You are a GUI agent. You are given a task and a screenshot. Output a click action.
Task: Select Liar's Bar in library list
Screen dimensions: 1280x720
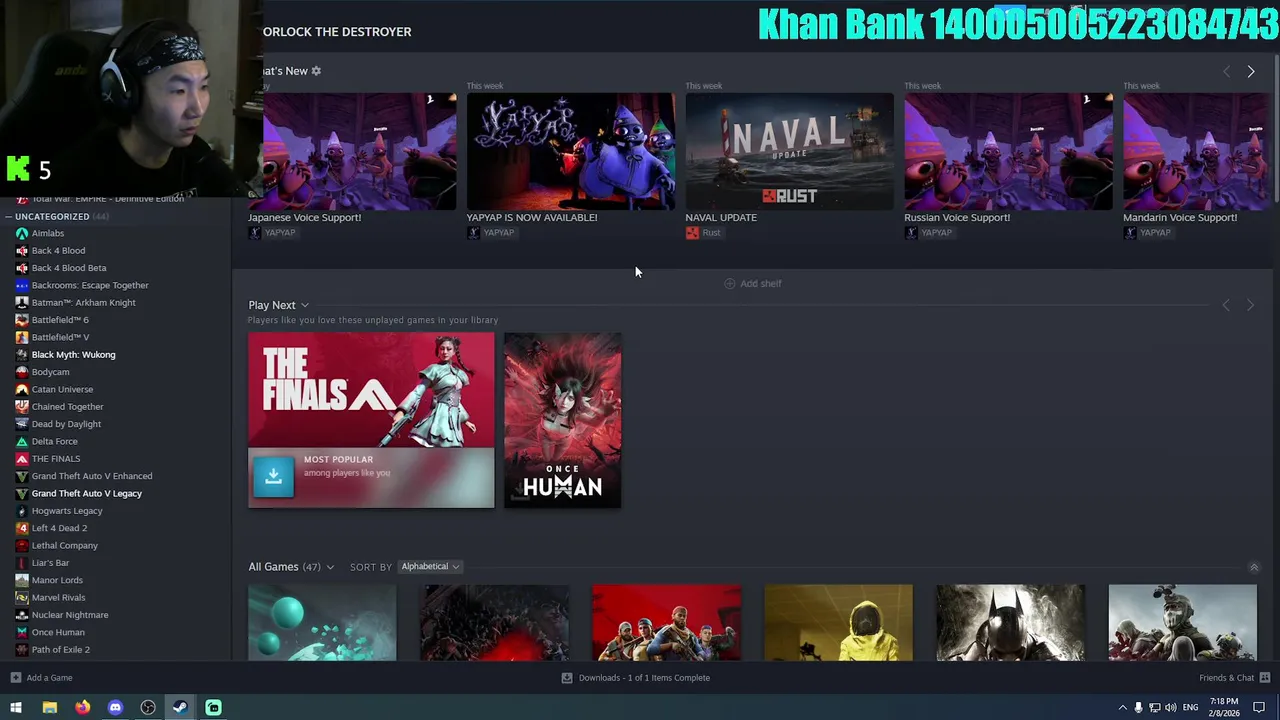pyautogui.click(x=50, y=563)
